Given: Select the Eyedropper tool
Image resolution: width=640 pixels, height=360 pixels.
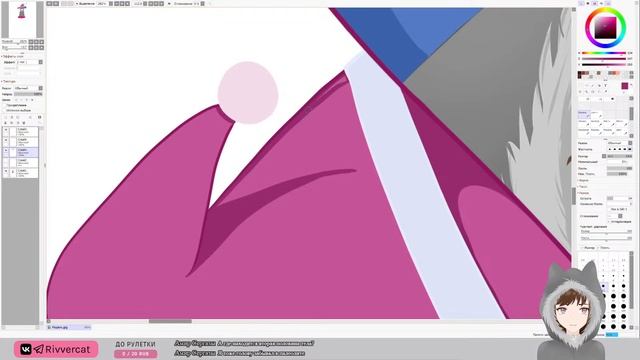Looking at the screenshot, I should [x=606, y=92].
